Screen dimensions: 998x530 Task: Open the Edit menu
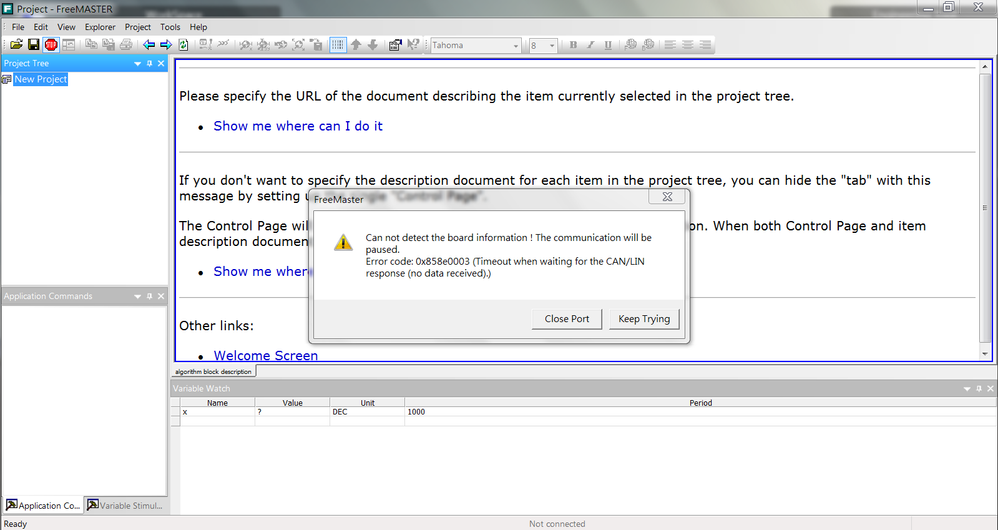(41, 27)
